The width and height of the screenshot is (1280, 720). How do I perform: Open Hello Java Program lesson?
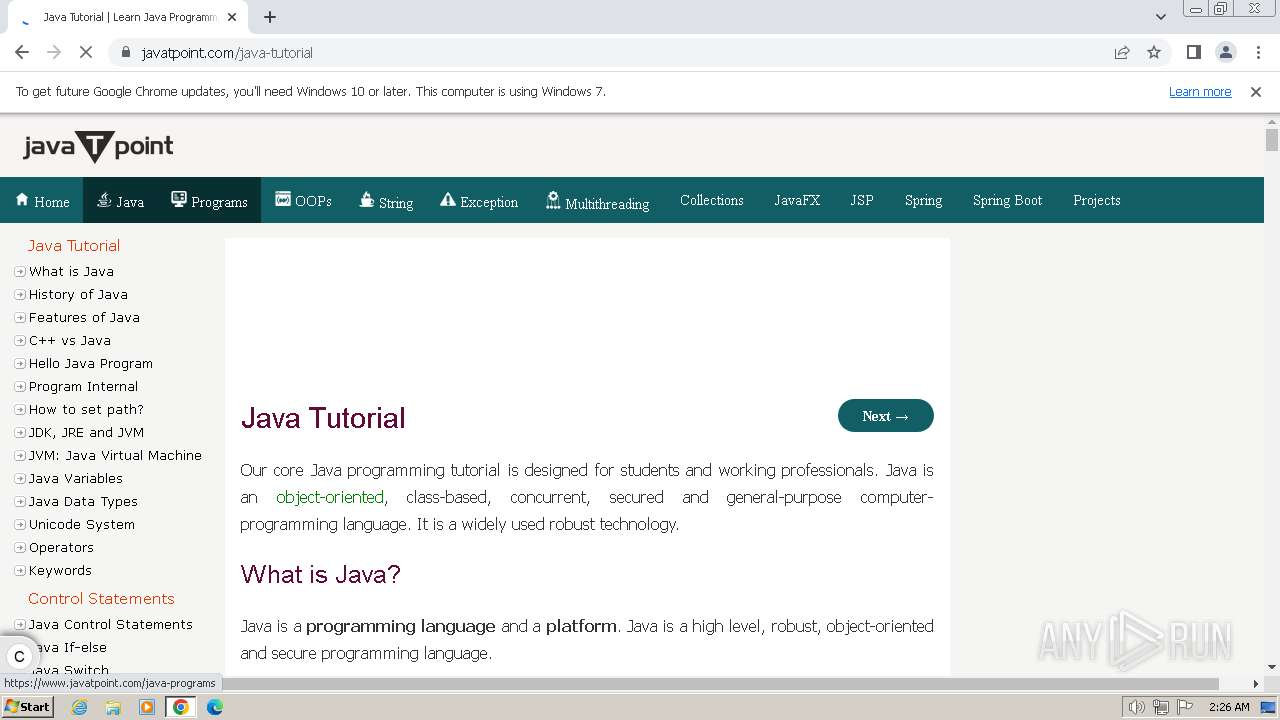tap(91, 363)
